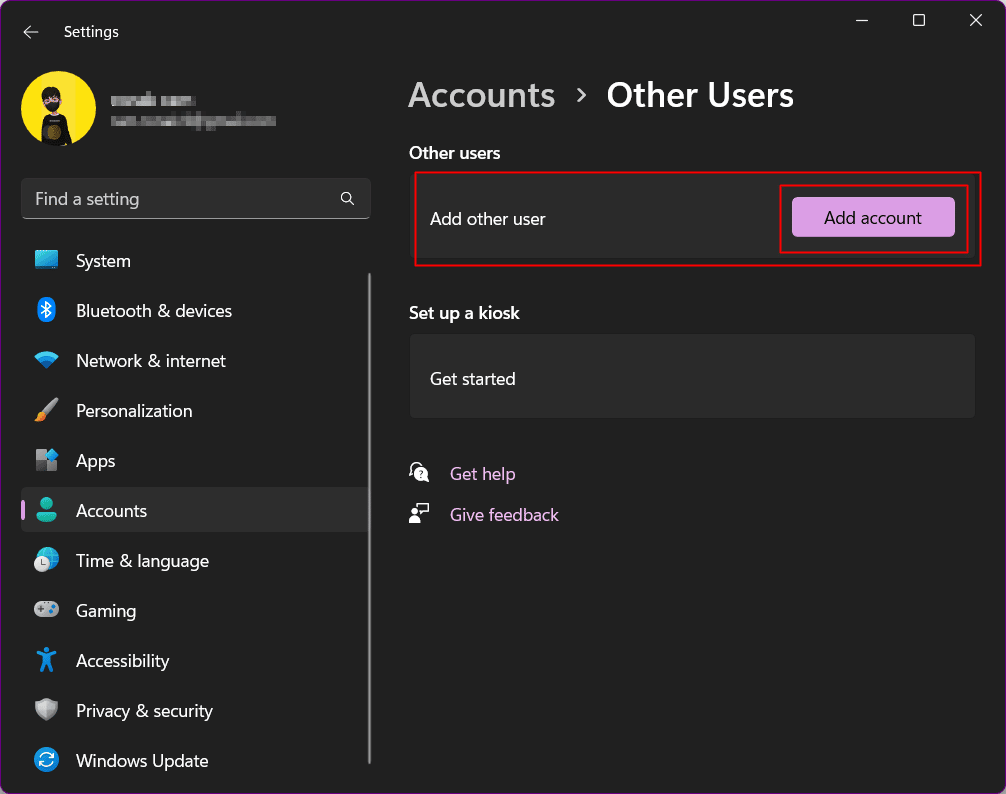Click the Accounts breadcrumb link
The width and height of the screenshot is (1006, 794).
[x=481, y=96]
